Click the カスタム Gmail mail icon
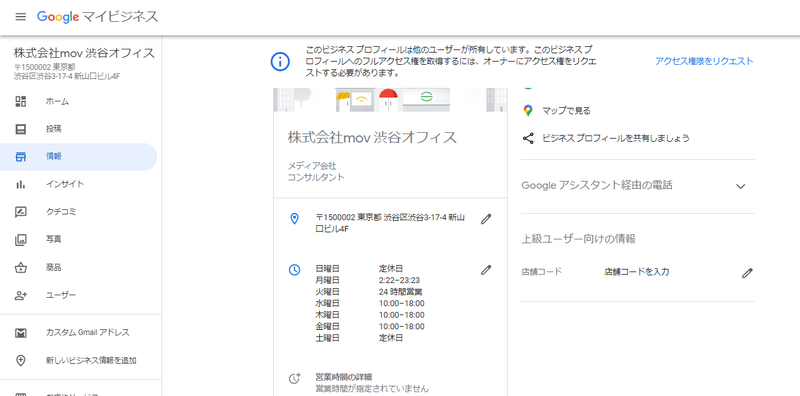The height and width of the screenshot is (396, 800). (x=20, y=333)
